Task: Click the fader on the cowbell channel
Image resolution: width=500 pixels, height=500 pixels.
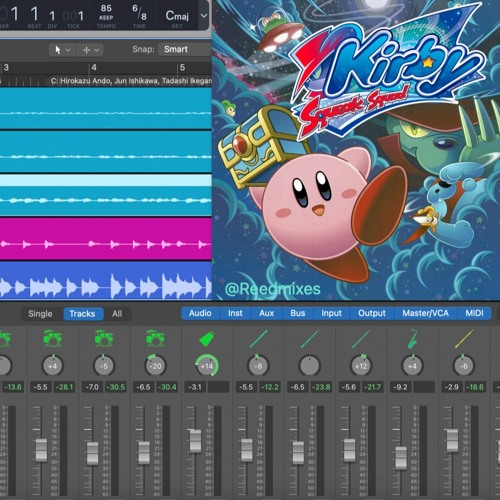Action: tap(195, 441)
